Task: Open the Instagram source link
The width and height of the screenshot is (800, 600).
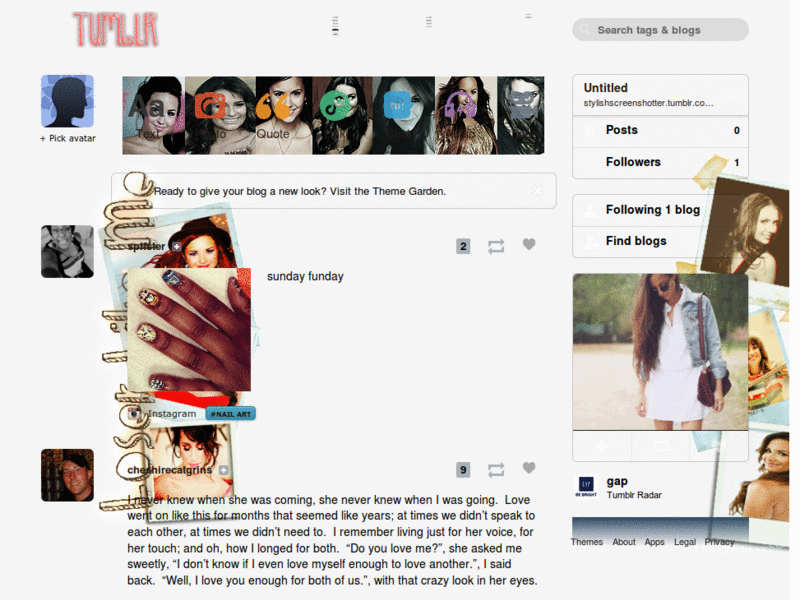Action: 172,414
